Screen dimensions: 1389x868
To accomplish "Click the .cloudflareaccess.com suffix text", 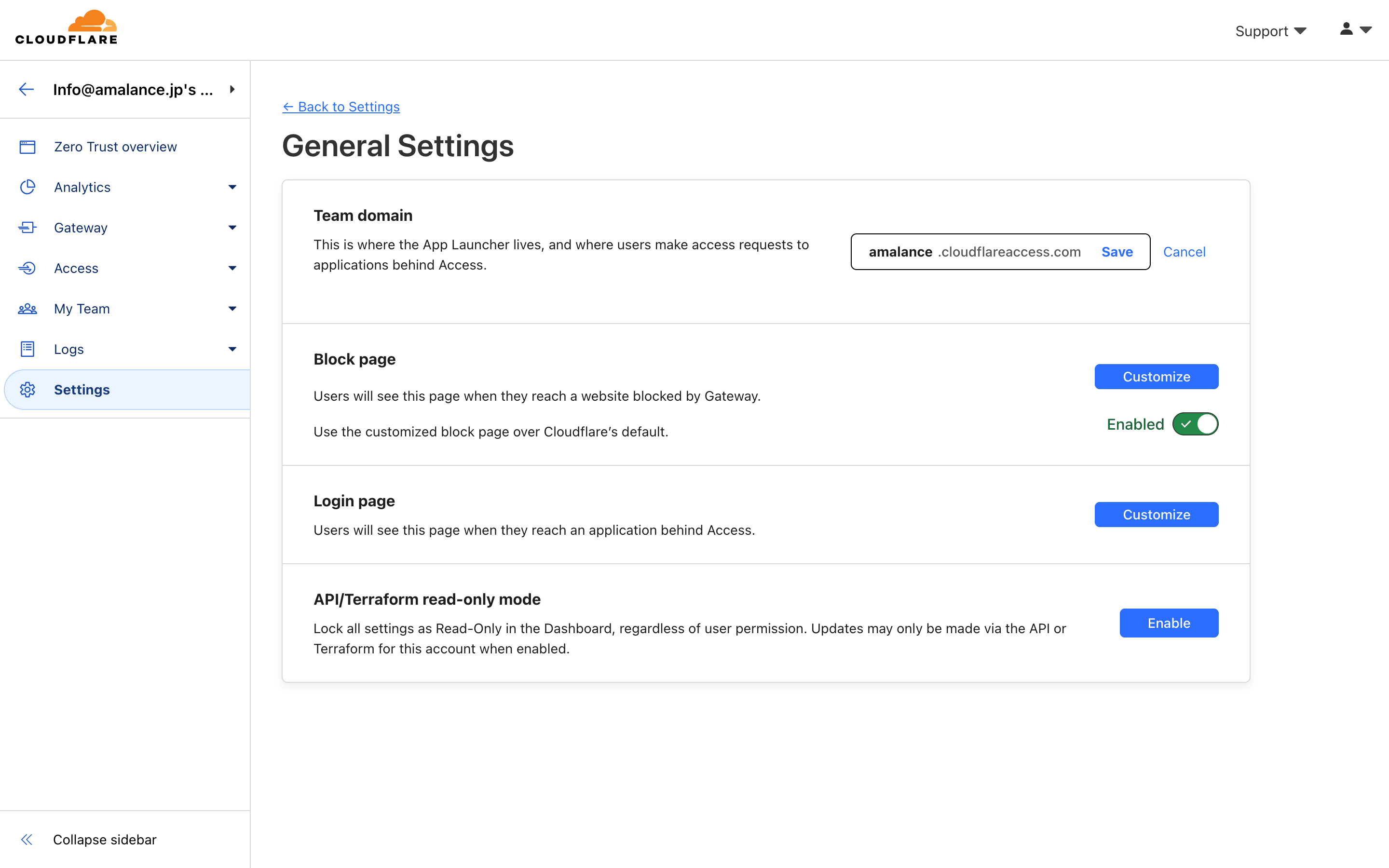I will pos(1009,251).
